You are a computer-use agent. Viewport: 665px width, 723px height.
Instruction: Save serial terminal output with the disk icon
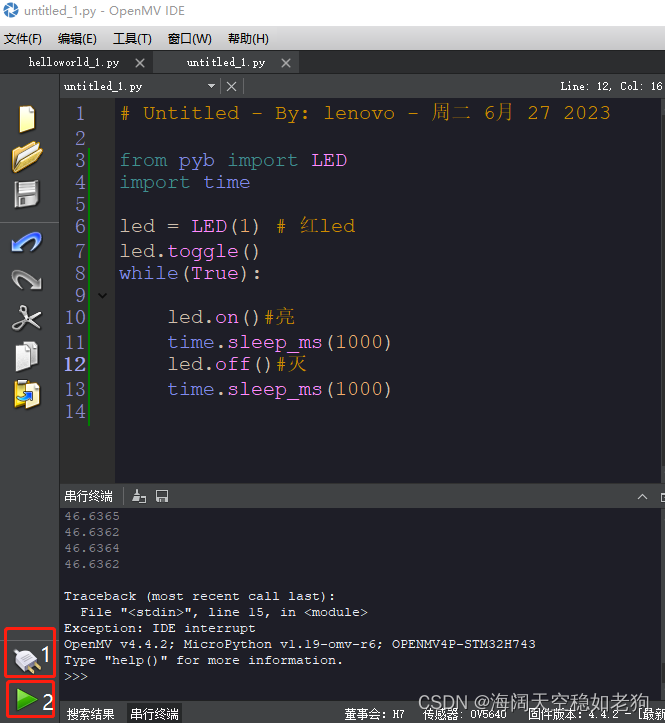[162, 496]
